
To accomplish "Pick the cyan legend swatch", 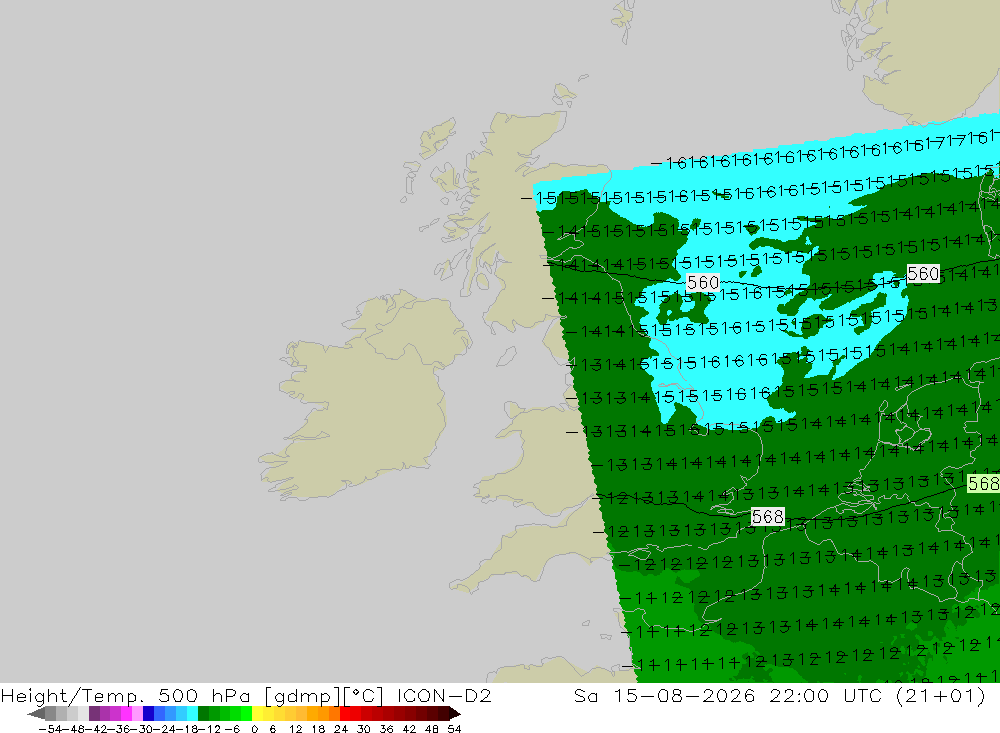I will (x=192, y=714).
